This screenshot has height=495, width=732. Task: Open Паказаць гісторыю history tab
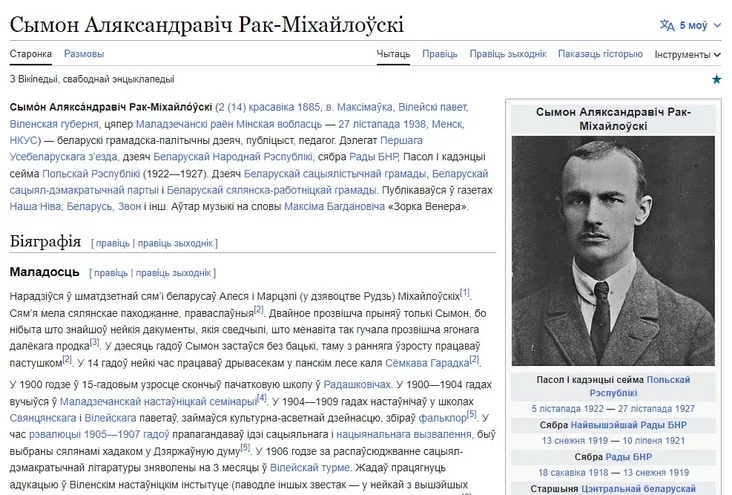click(x=600, y=54)
